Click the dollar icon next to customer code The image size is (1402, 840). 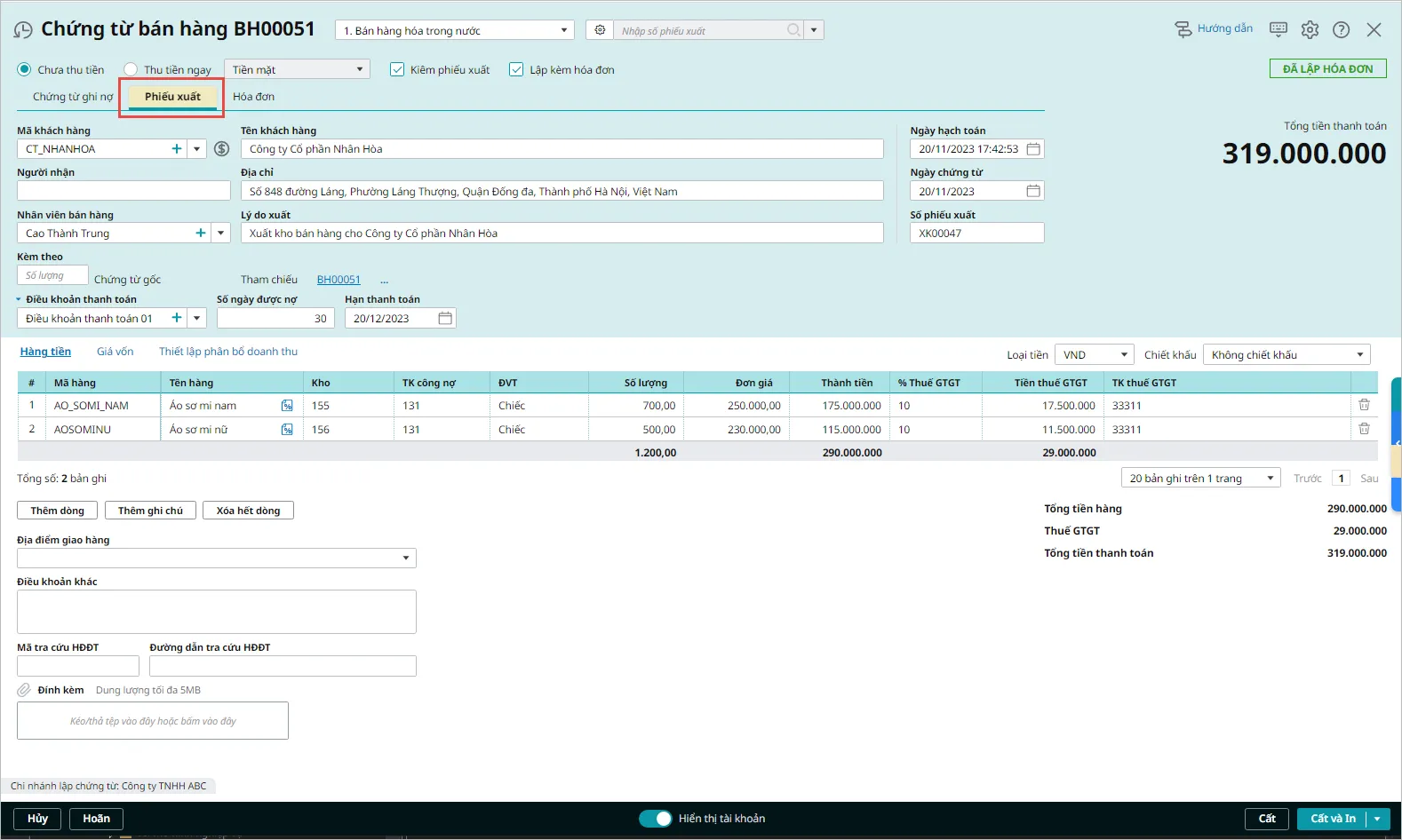tap(222, 149)
